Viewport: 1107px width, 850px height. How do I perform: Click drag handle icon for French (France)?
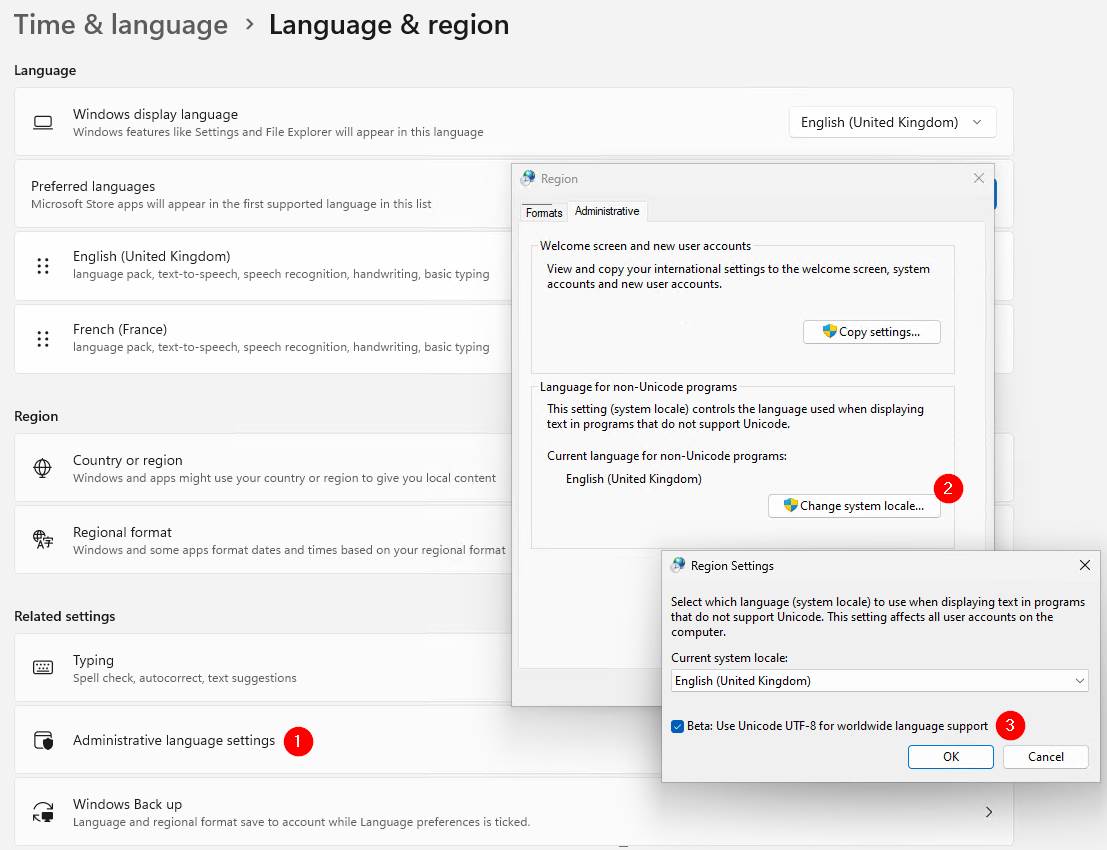tap(43, 339)
